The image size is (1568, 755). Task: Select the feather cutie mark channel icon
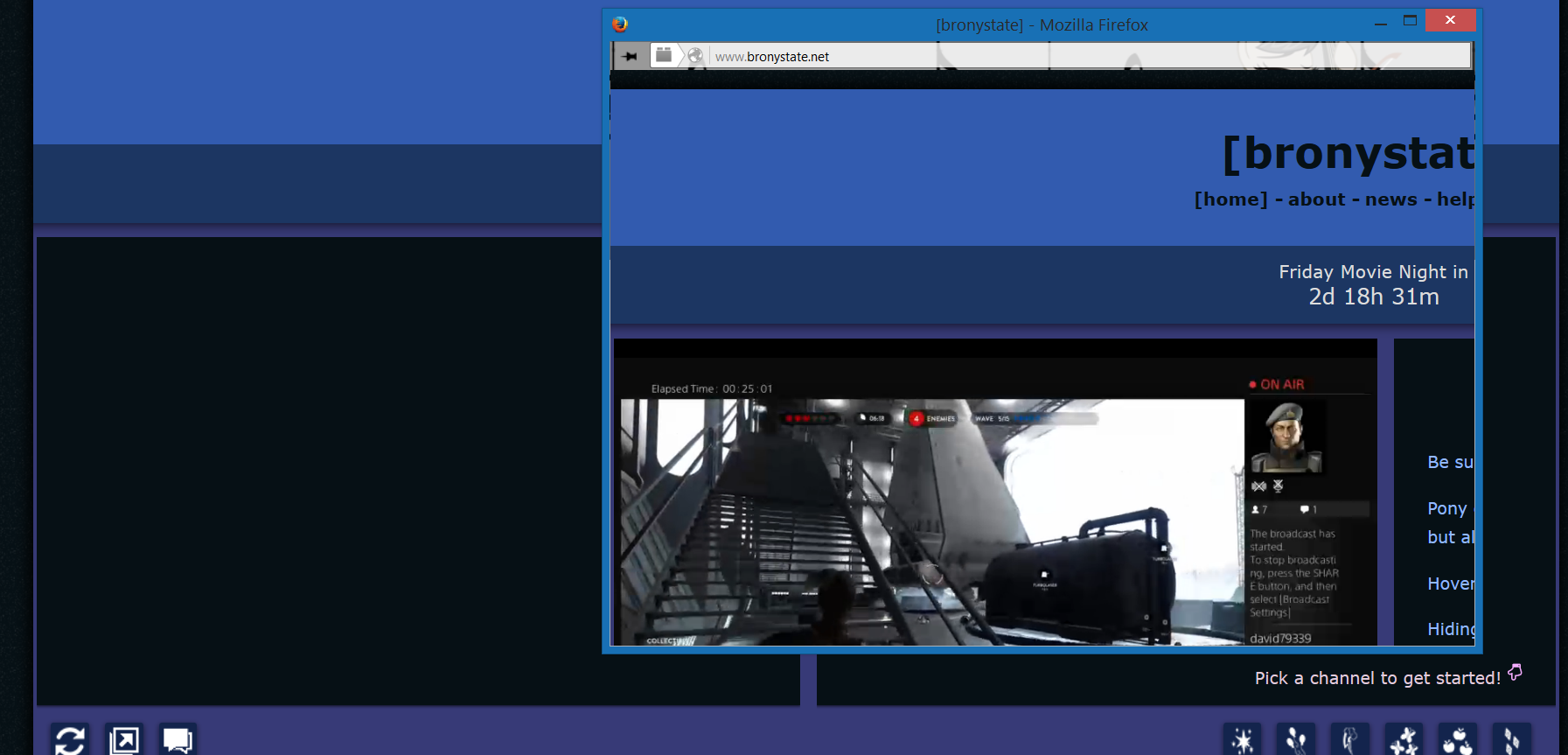1350,740
